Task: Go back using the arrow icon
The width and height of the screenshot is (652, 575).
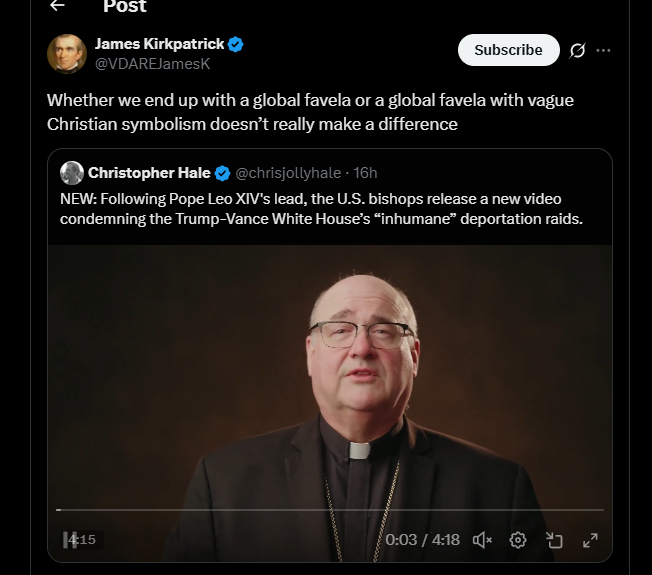Action: tap(57, 6)
